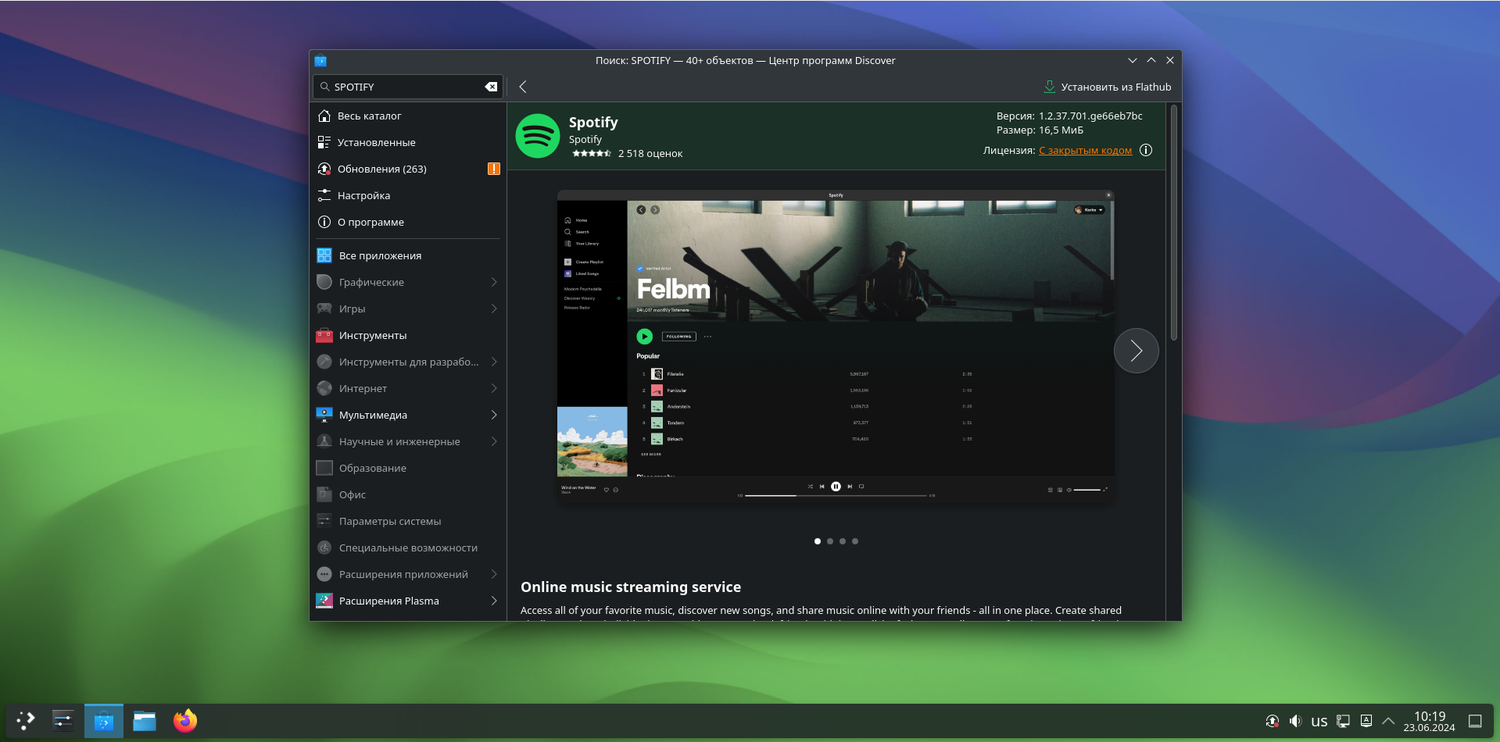
Task: Click the Версия: 1.2.37.701.ge66eb7bc text
Action: pyautogui.click(x=1069, y=116)
